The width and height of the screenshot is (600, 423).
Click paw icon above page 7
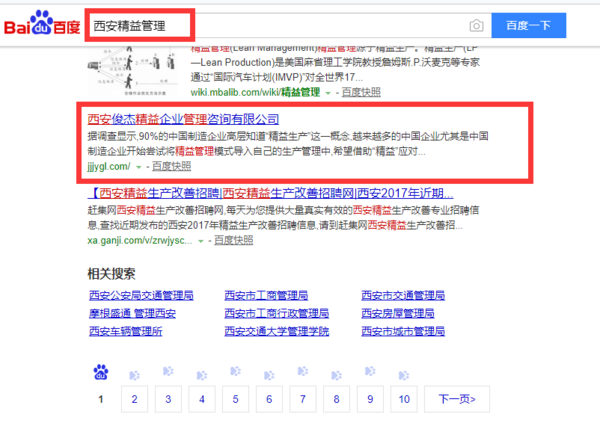(x=303, y=371)
